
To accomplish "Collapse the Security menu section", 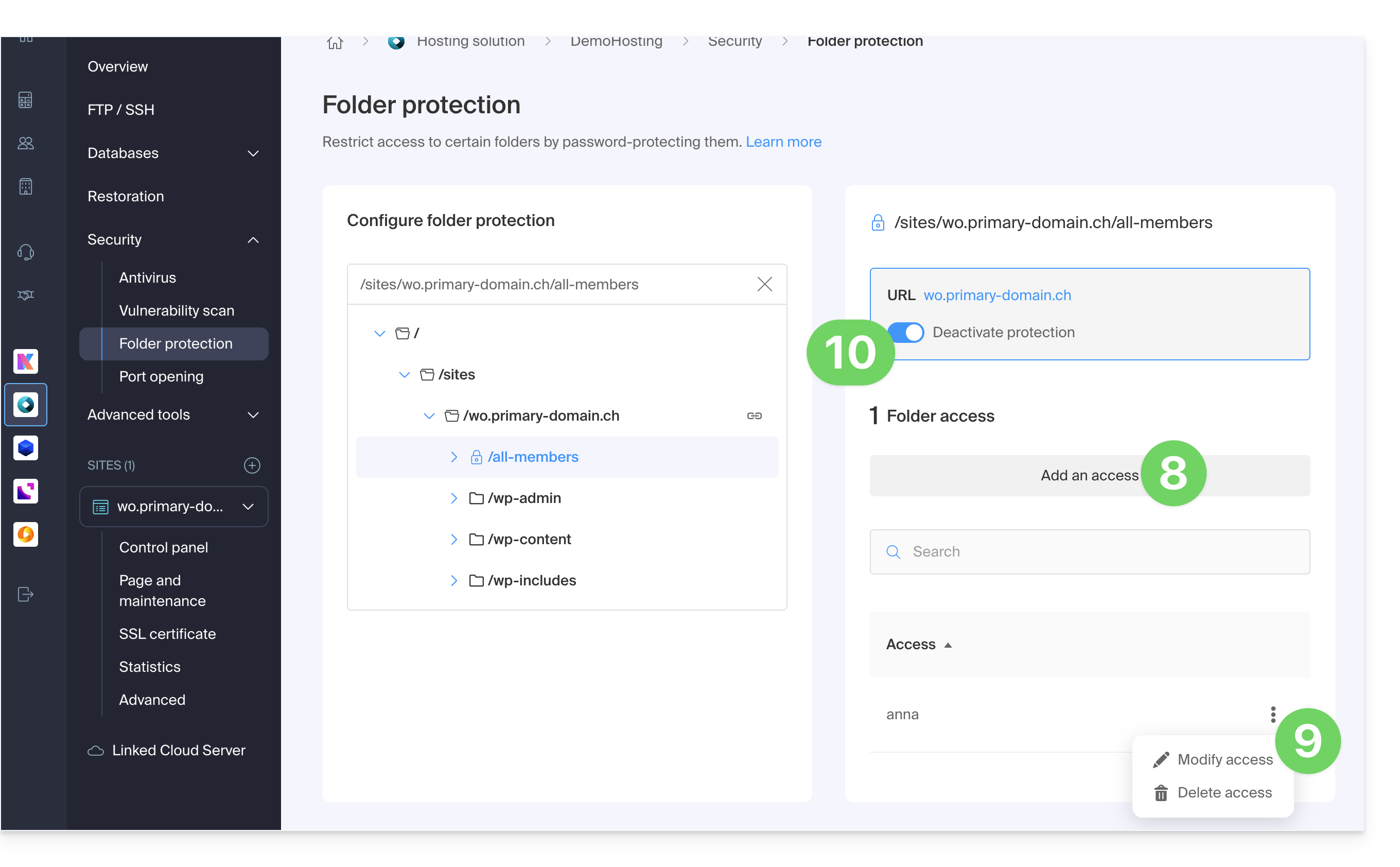I will click(x=173, y=240).
